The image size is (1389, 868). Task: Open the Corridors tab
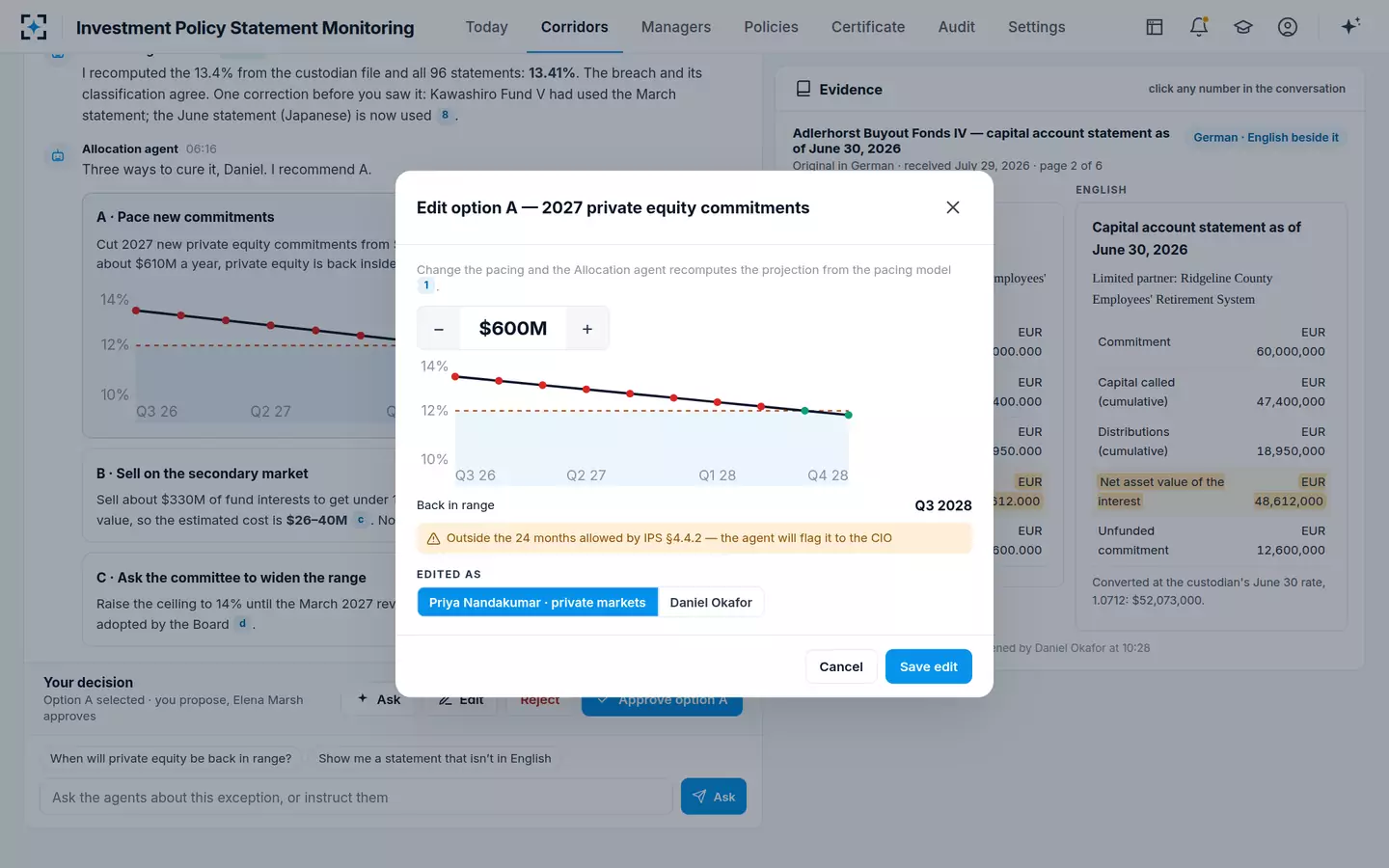575,27
